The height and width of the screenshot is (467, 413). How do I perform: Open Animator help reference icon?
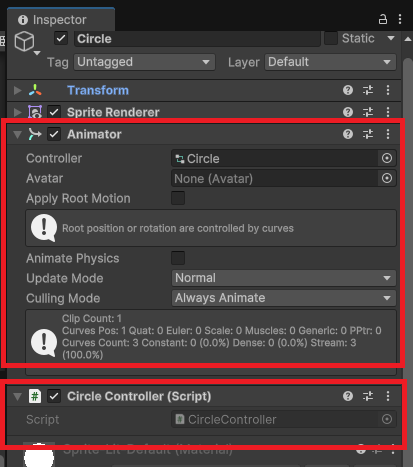[348, 134]
